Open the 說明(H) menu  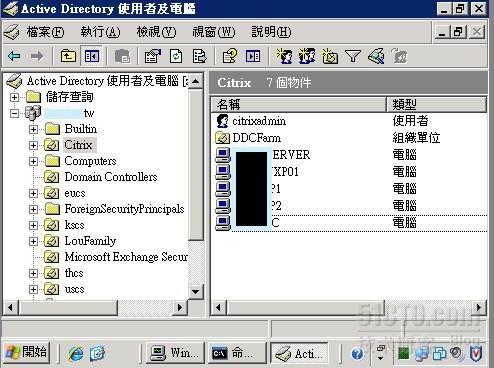coord(271,32)
